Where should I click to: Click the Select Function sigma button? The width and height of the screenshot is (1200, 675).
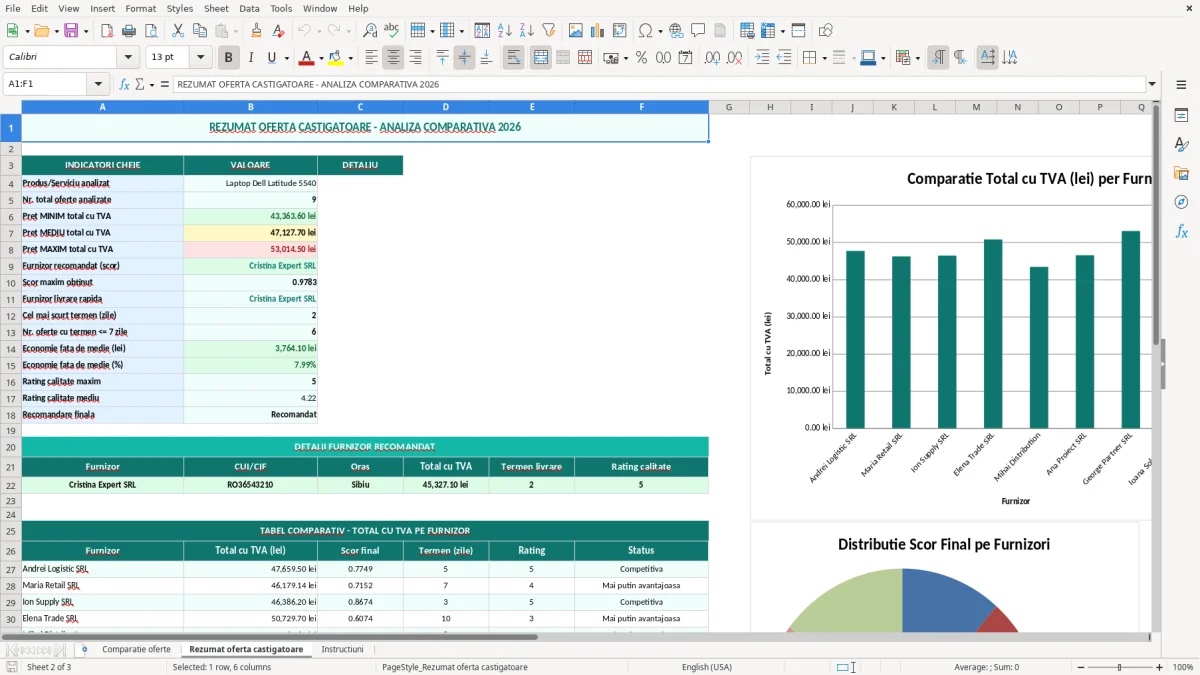tap(140, 85)
